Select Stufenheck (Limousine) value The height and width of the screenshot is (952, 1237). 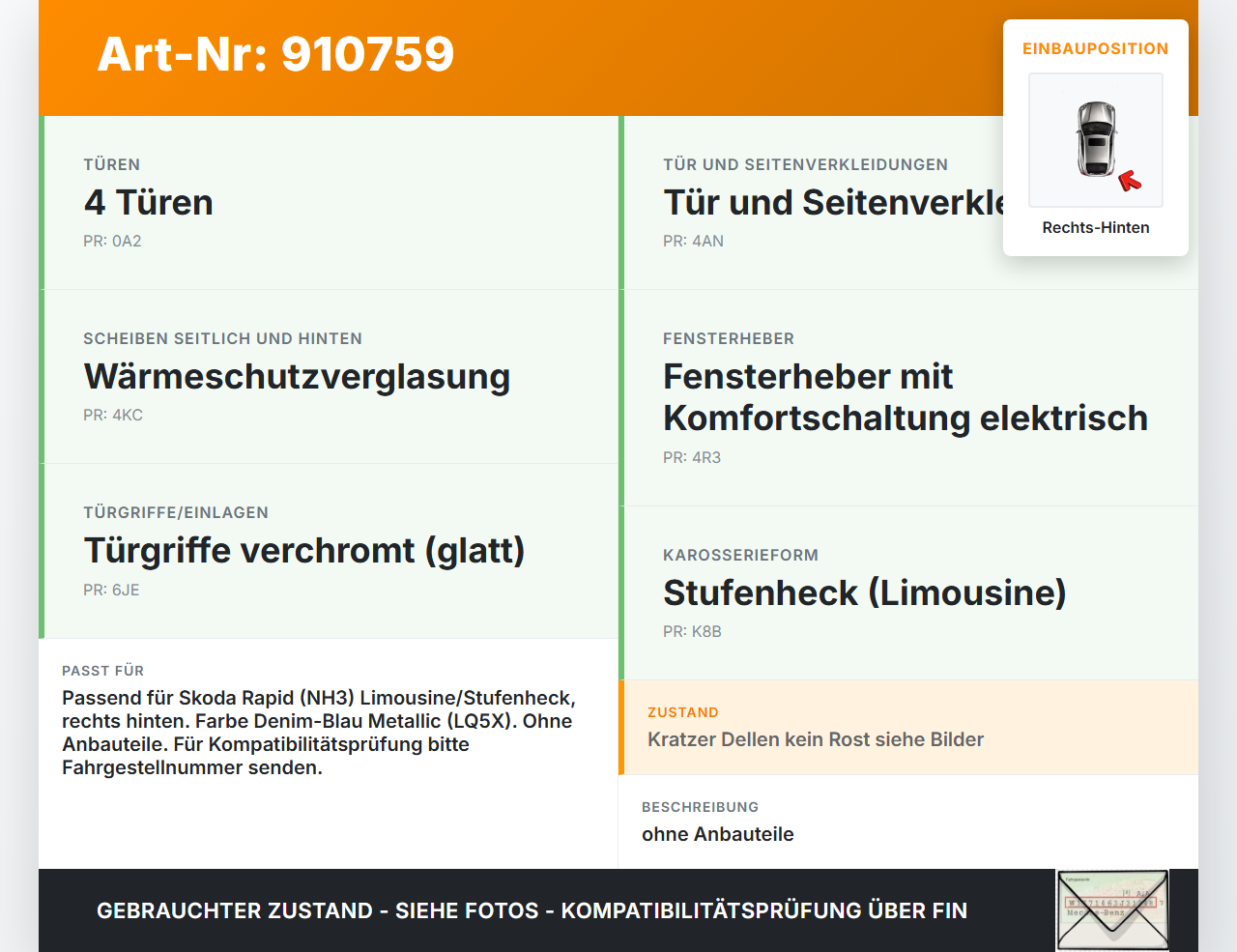(x=865, y=592)
